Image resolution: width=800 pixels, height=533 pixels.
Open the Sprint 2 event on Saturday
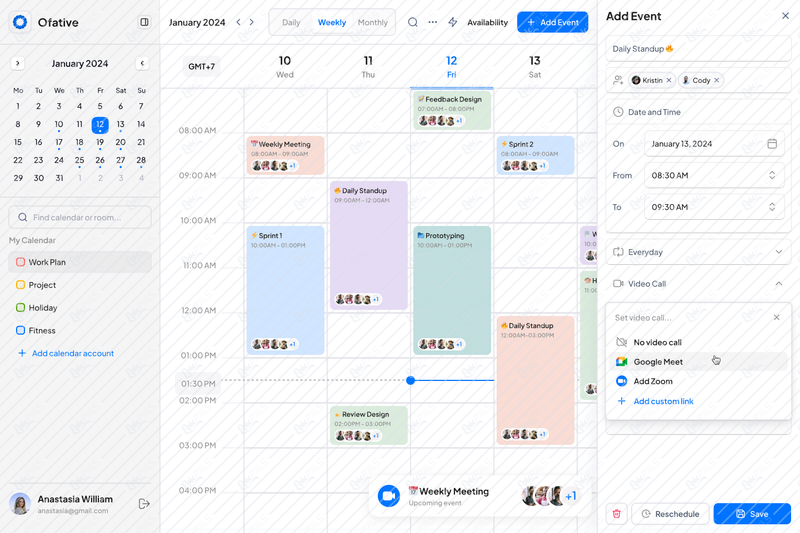click(x=535, y=155)
